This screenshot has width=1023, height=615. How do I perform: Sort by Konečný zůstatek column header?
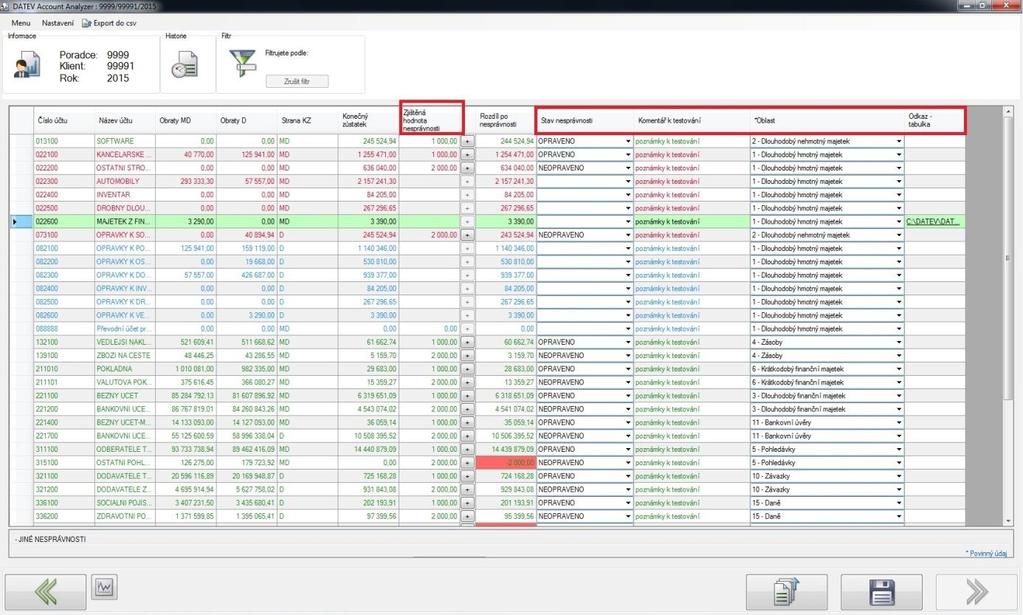[369, 121]
